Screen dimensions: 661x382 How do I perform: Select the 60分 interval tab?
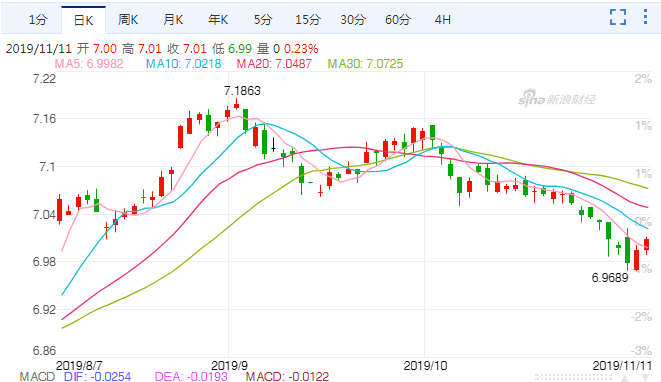[398, 20]
